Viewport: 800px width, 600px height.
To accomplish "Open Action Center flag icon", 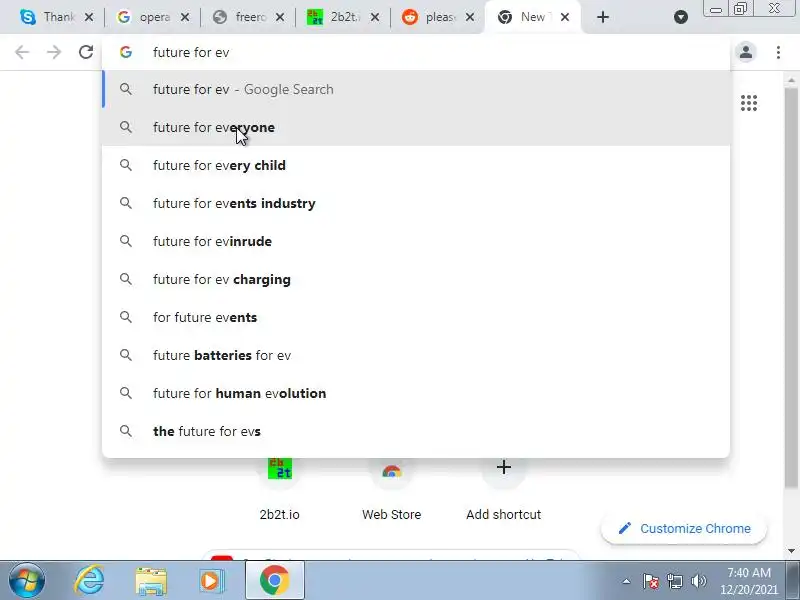I will pyautogui.click(x=651, y=581).
